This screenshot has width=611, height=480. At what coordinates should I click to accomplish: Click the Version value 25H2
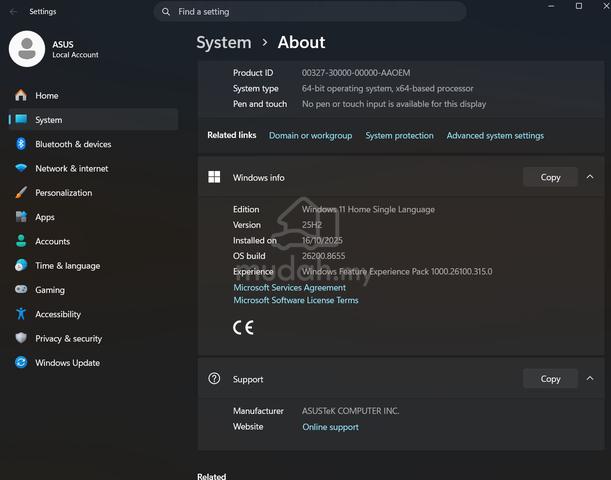[312, 225]
